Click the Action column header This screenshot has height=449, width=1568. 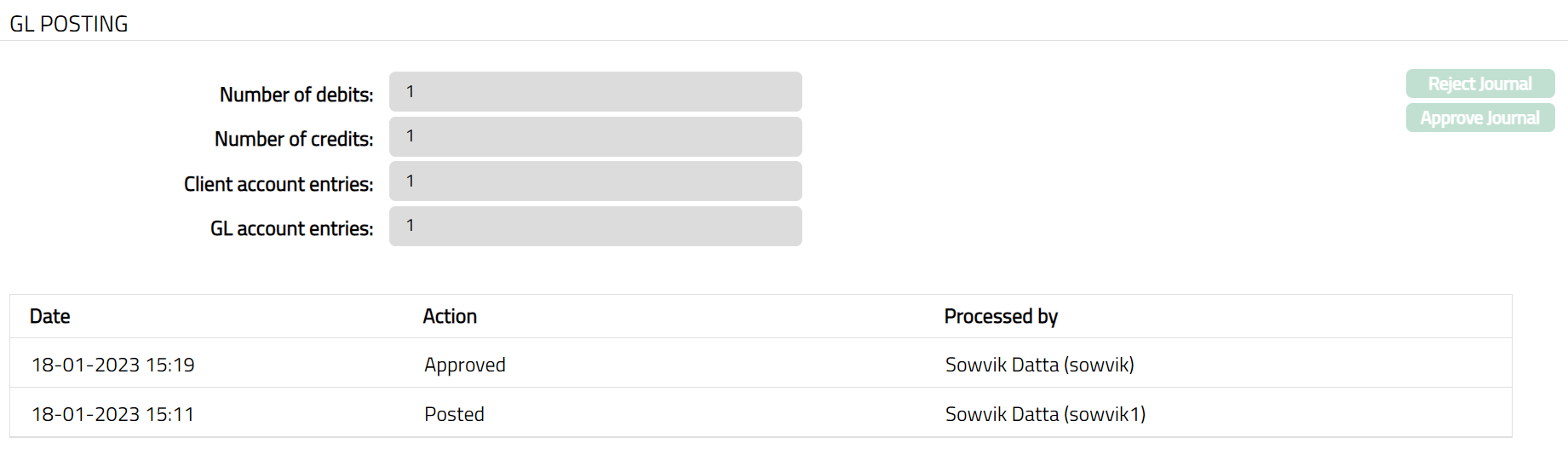(x=450, y=317)
